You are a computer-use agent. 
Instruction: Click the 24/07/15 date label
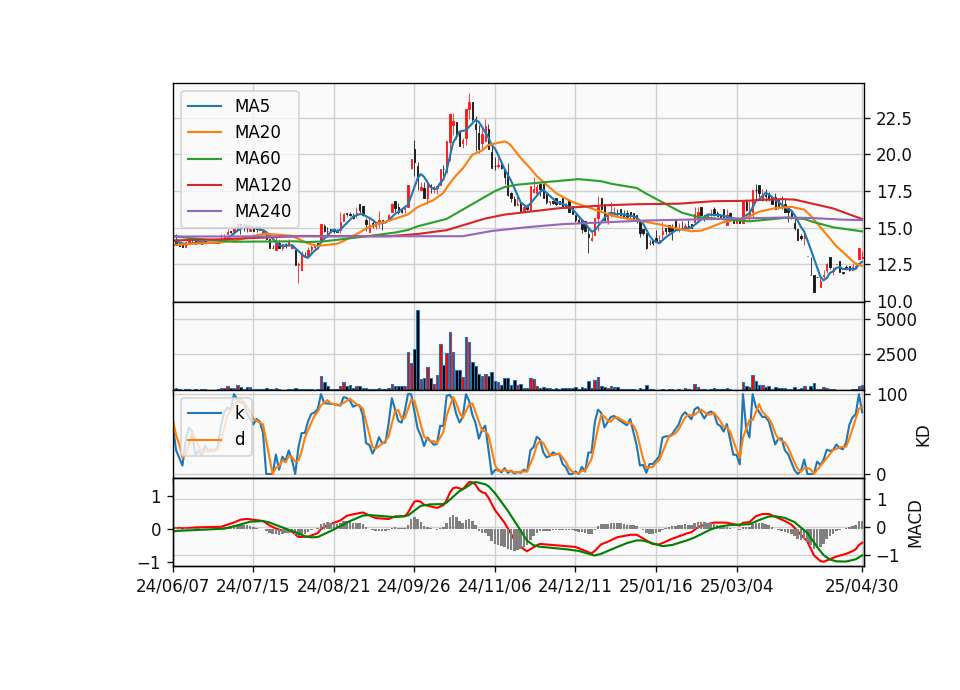click(253, 586)
